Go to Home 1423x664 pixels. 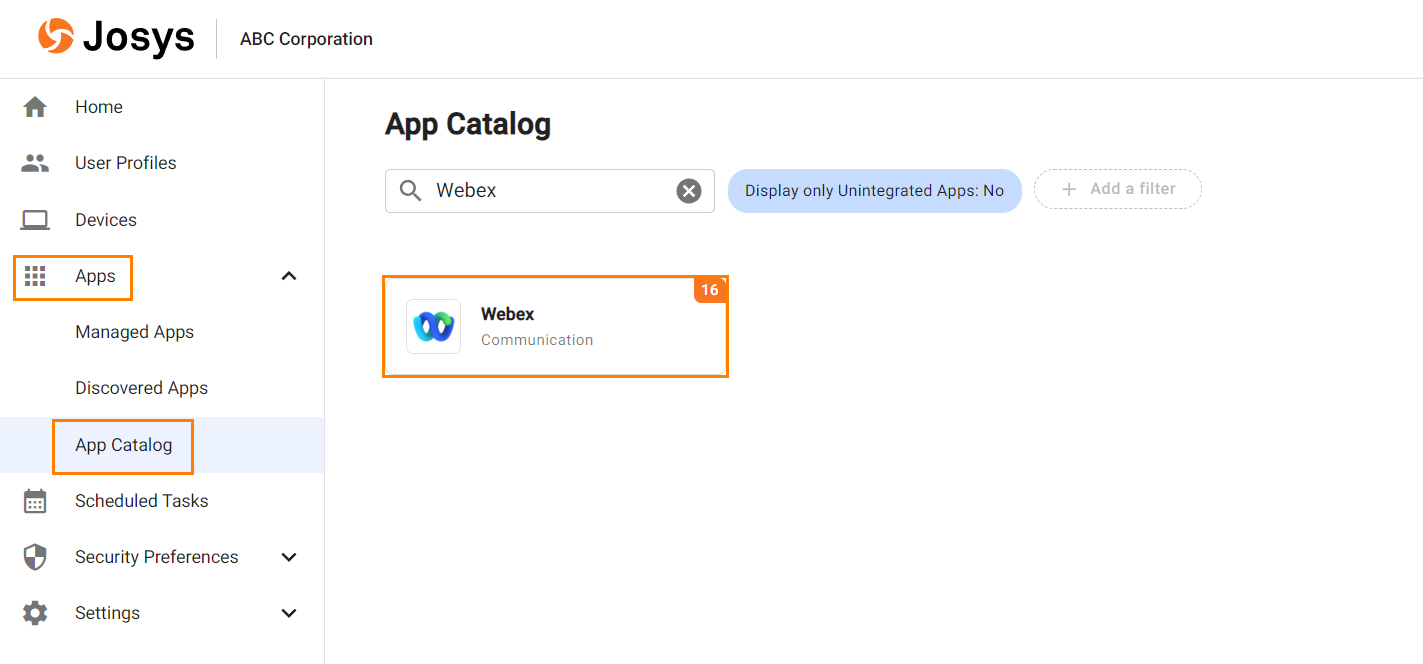click(x=99, y=107)
